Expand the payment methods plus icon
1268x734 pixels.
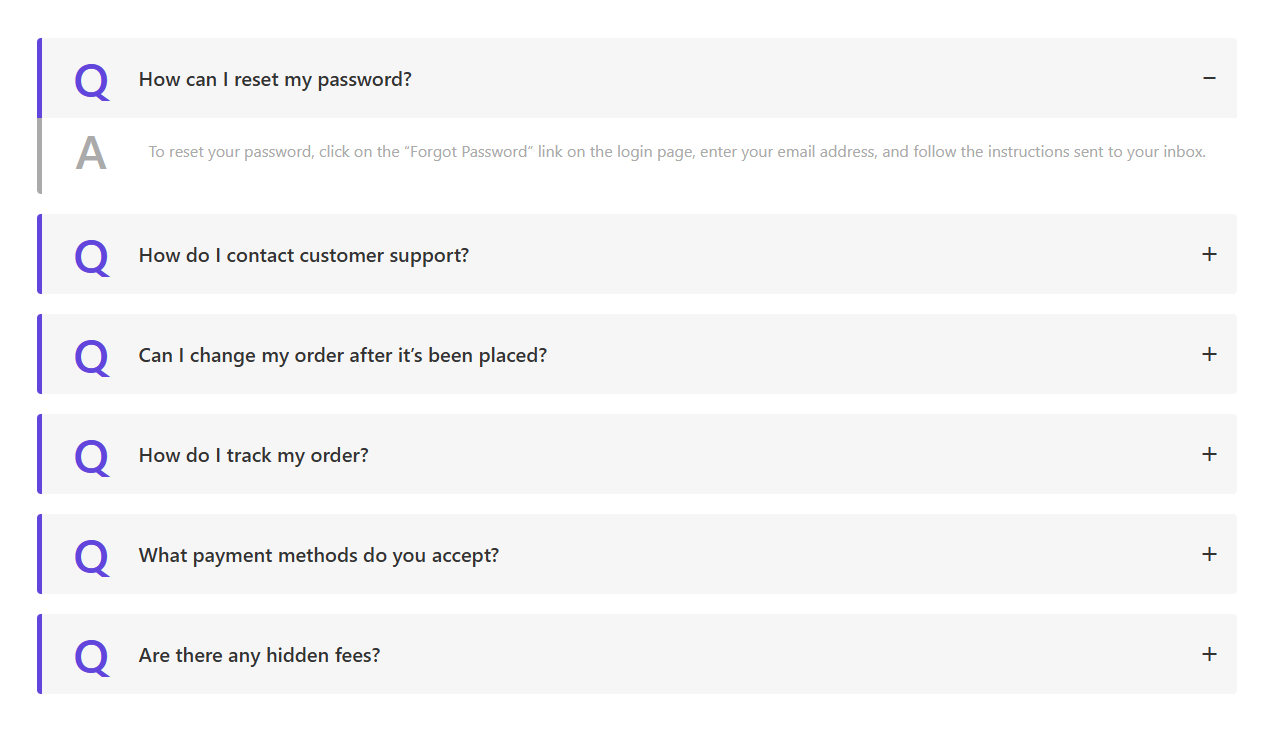tap(1209, 554)
